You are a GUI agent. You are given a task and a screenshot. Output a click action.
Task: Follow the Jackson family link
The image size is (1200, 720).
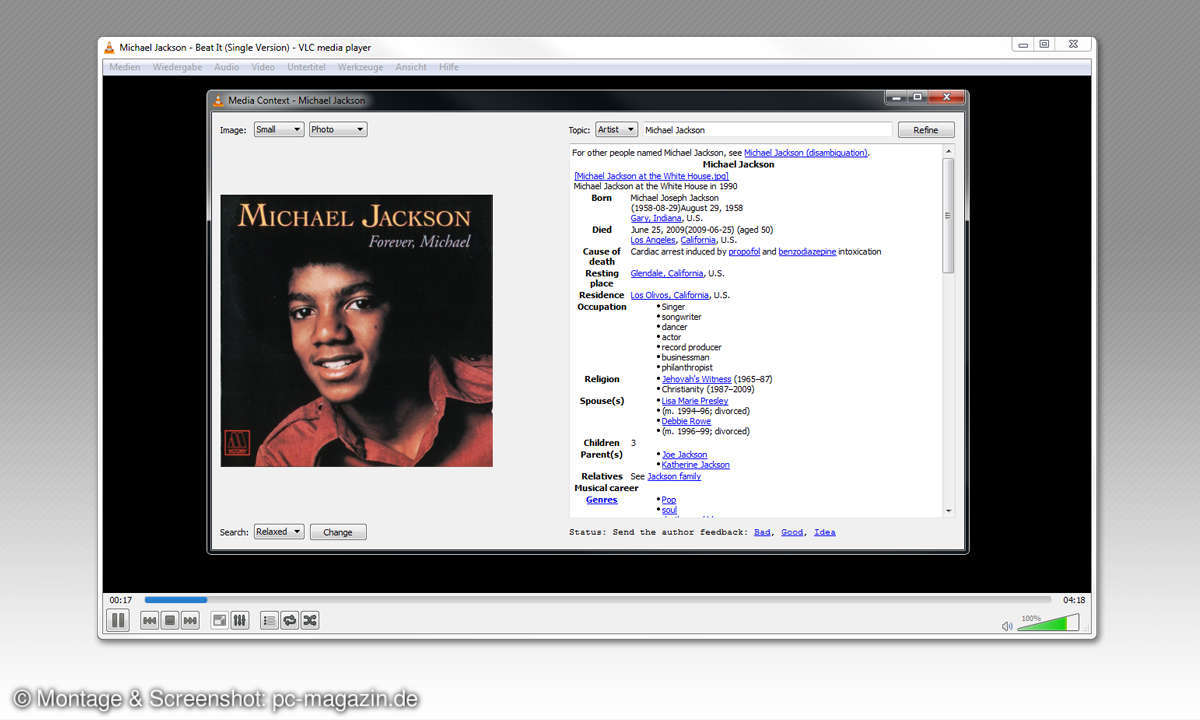click(674, 477)
